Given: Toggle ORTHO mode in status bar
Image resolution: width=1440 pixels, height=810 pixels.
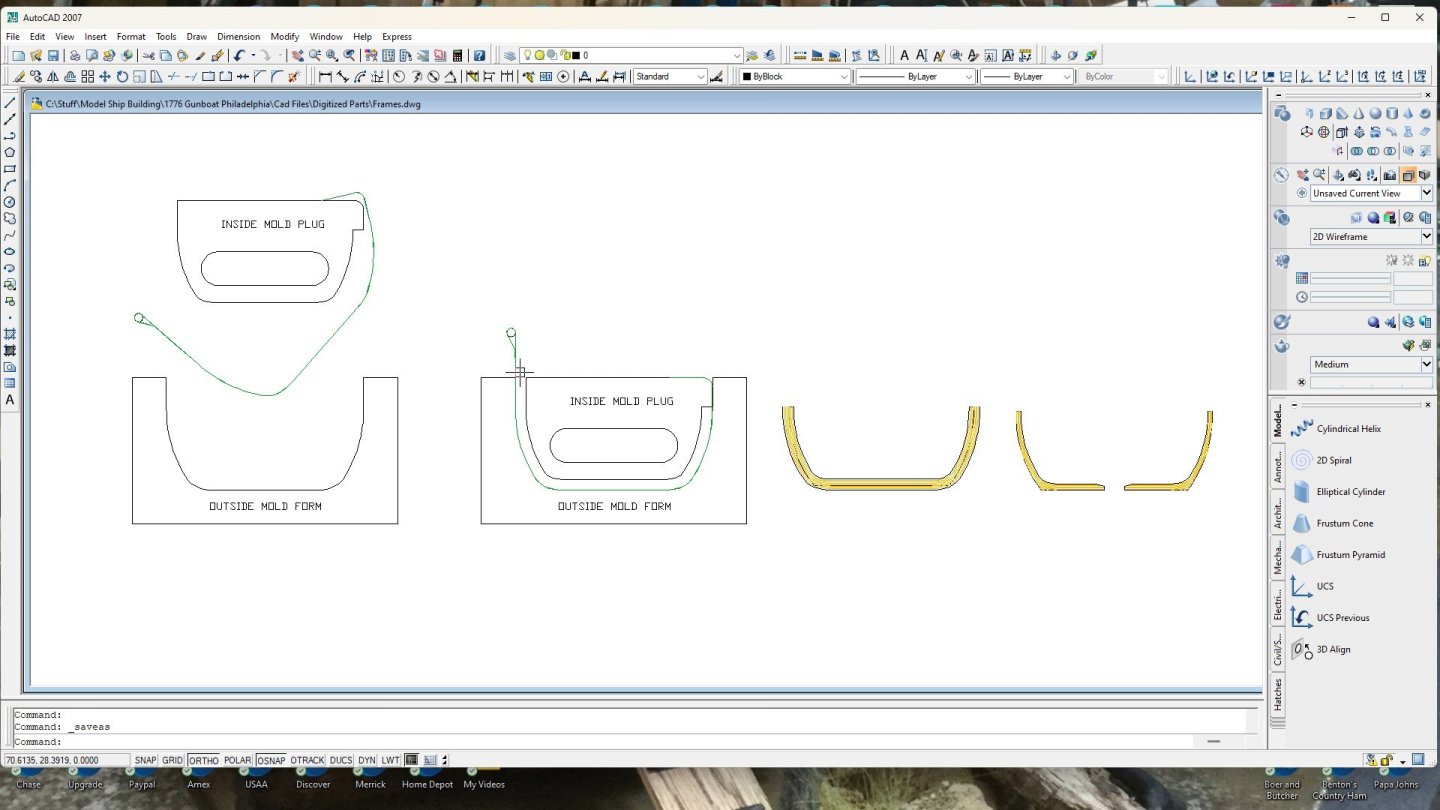Looking at the screenshot, I should 203,760.
